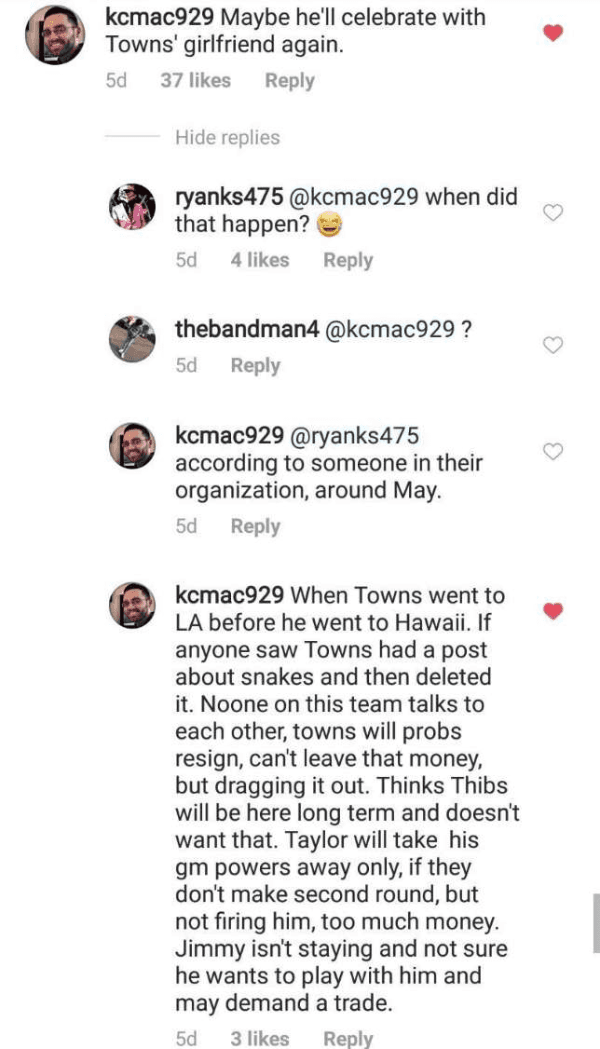
Task: Open the 3 likes on the last reply
Action: point(259,1039)
